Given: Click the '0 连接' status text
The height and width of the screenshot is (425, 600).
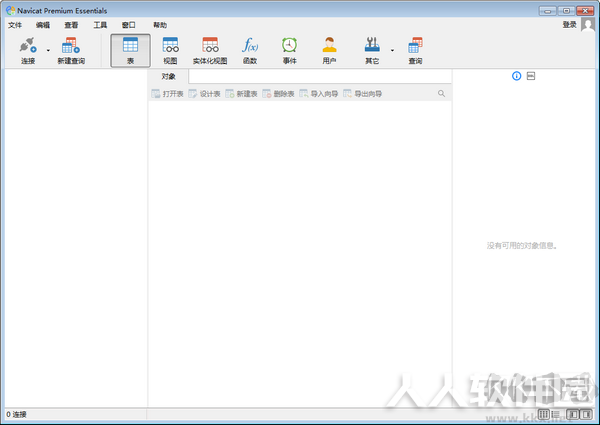Looking at the screenshot, I should (16, 414).
